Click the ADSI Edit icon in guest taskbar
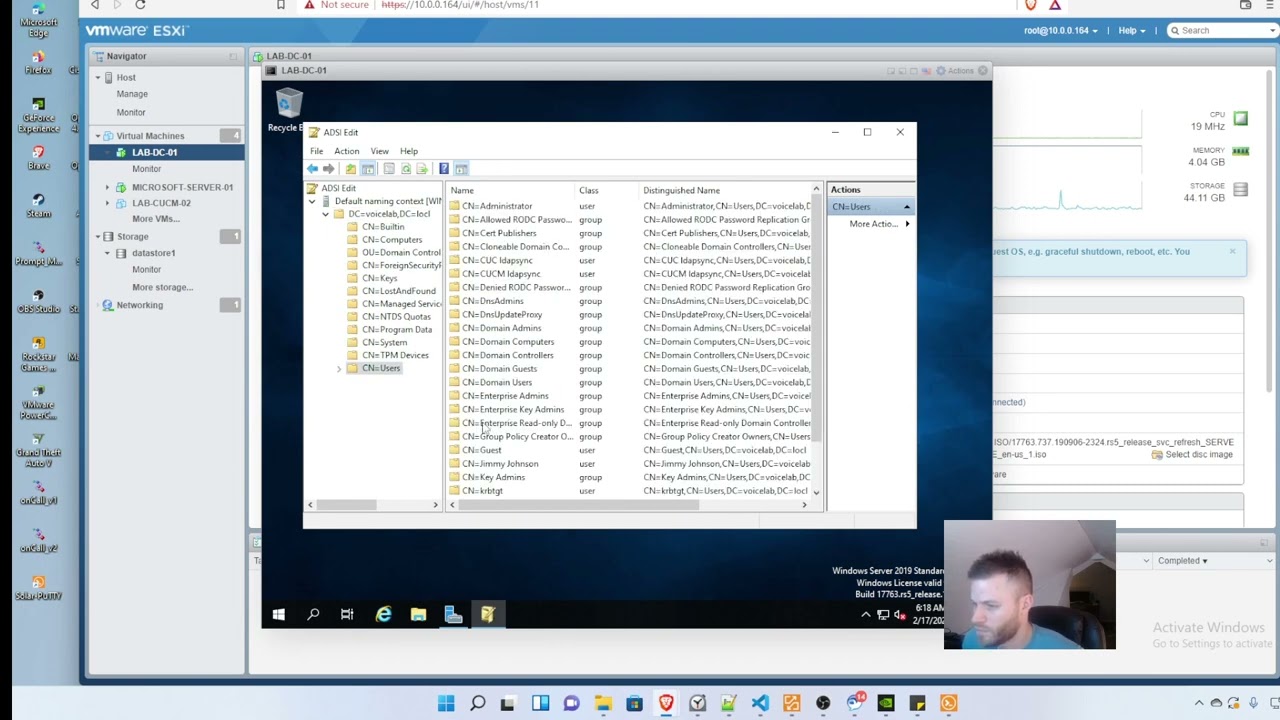 488,614
